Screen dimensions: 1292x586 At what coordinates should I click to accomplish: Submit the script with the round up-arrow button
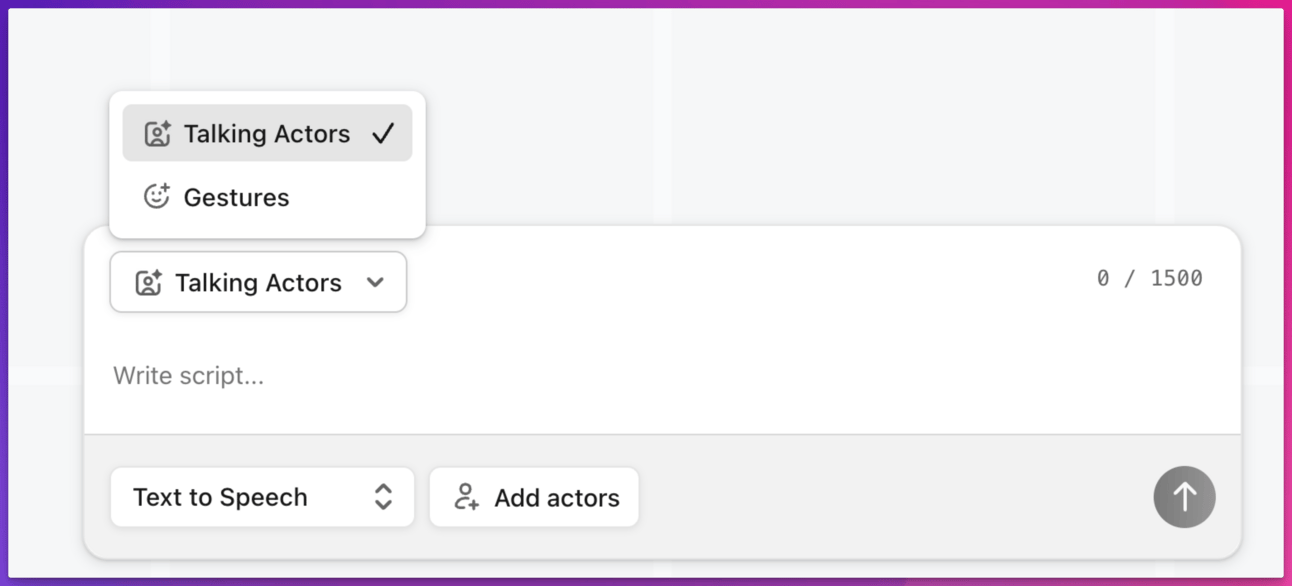[x=1184, y=497]
